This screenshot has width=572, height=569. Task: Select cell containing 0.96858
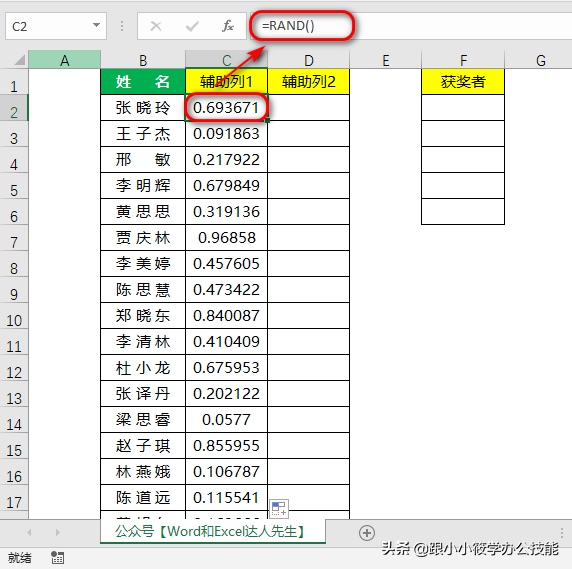click(227, 238)
